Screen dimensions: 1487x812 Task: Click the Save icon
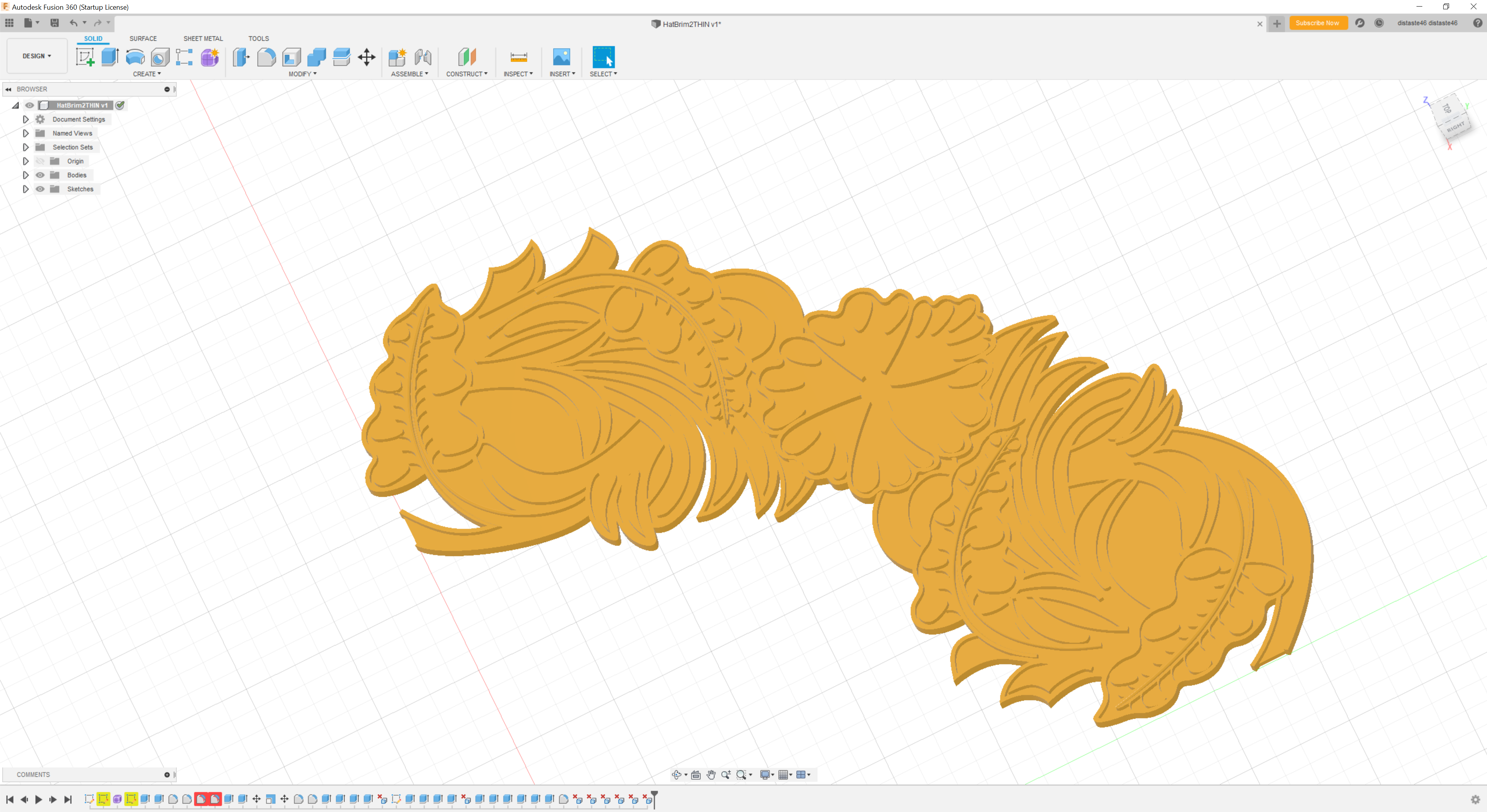pyautogui.click(x=54, y=23)
